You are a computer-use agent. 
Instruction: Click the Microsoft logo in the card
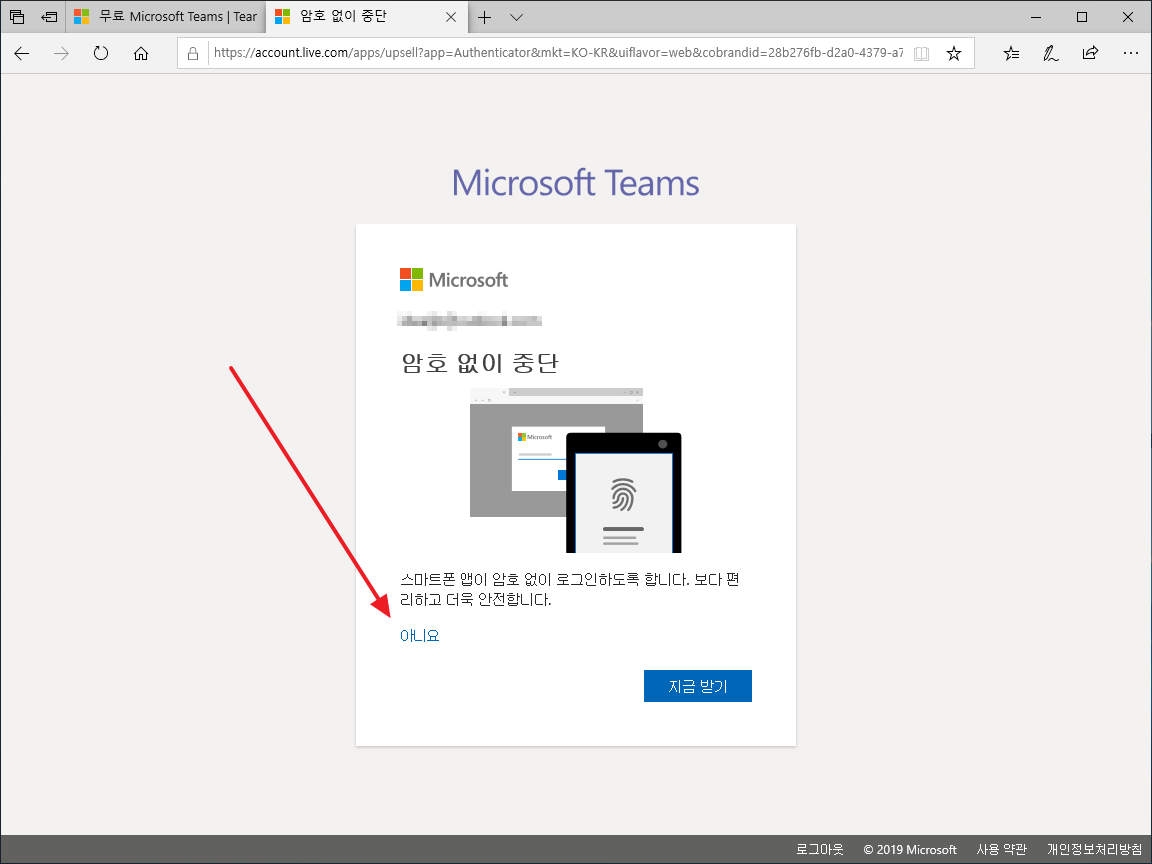(x=454, y=280)
